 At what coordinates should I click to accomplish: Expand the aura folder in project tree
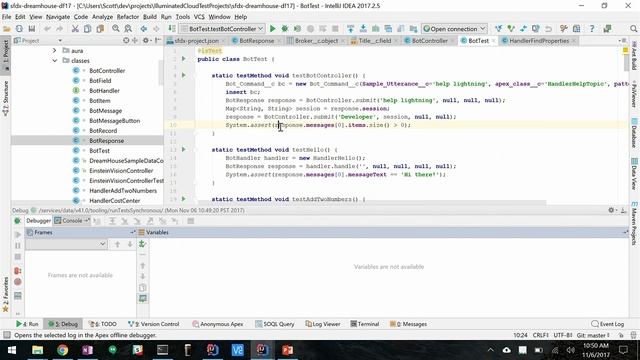[54, 51]
